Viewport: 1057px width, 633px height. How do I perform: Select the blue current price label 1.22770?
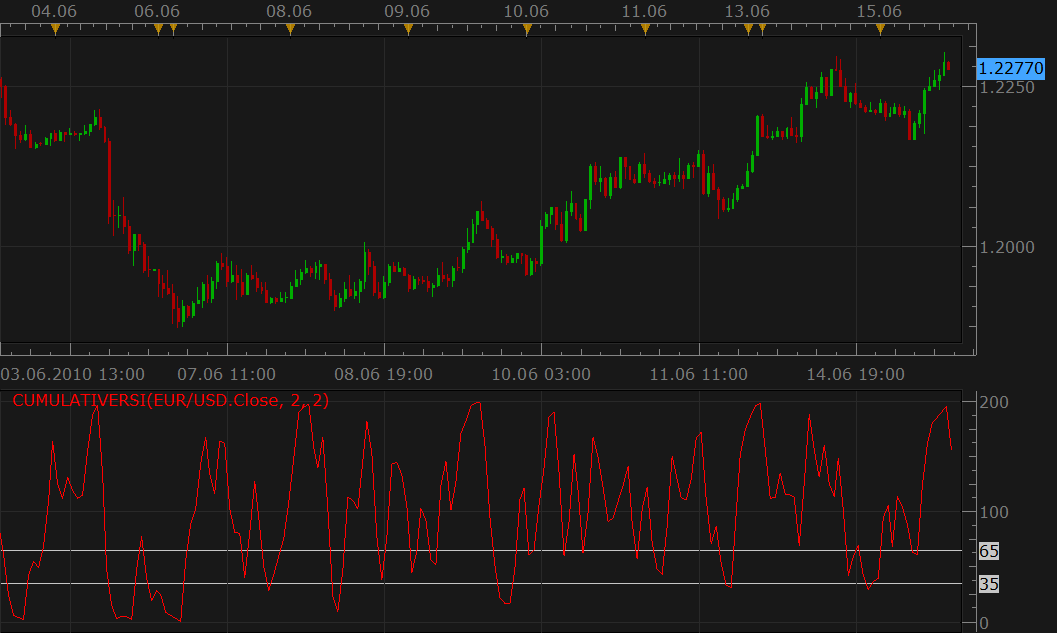coord(1010,68)
